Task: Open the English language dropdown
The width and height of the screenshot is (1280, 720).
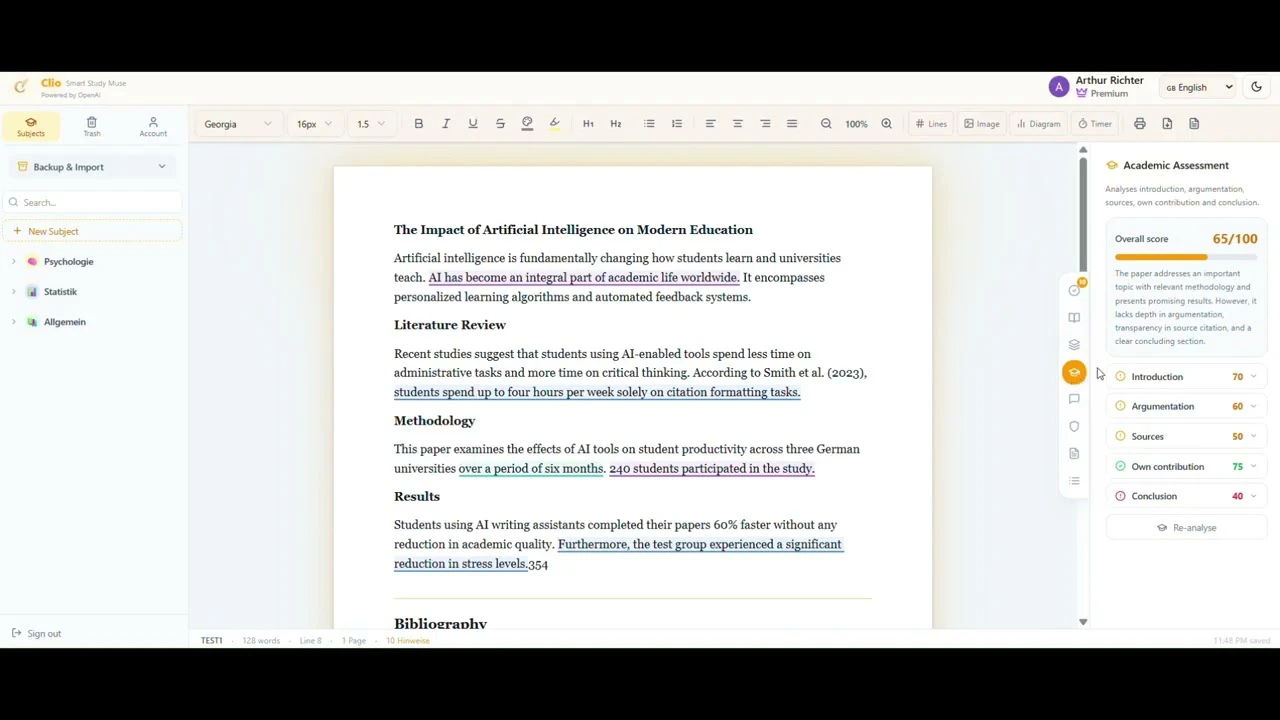Action: coord(1199,87)
